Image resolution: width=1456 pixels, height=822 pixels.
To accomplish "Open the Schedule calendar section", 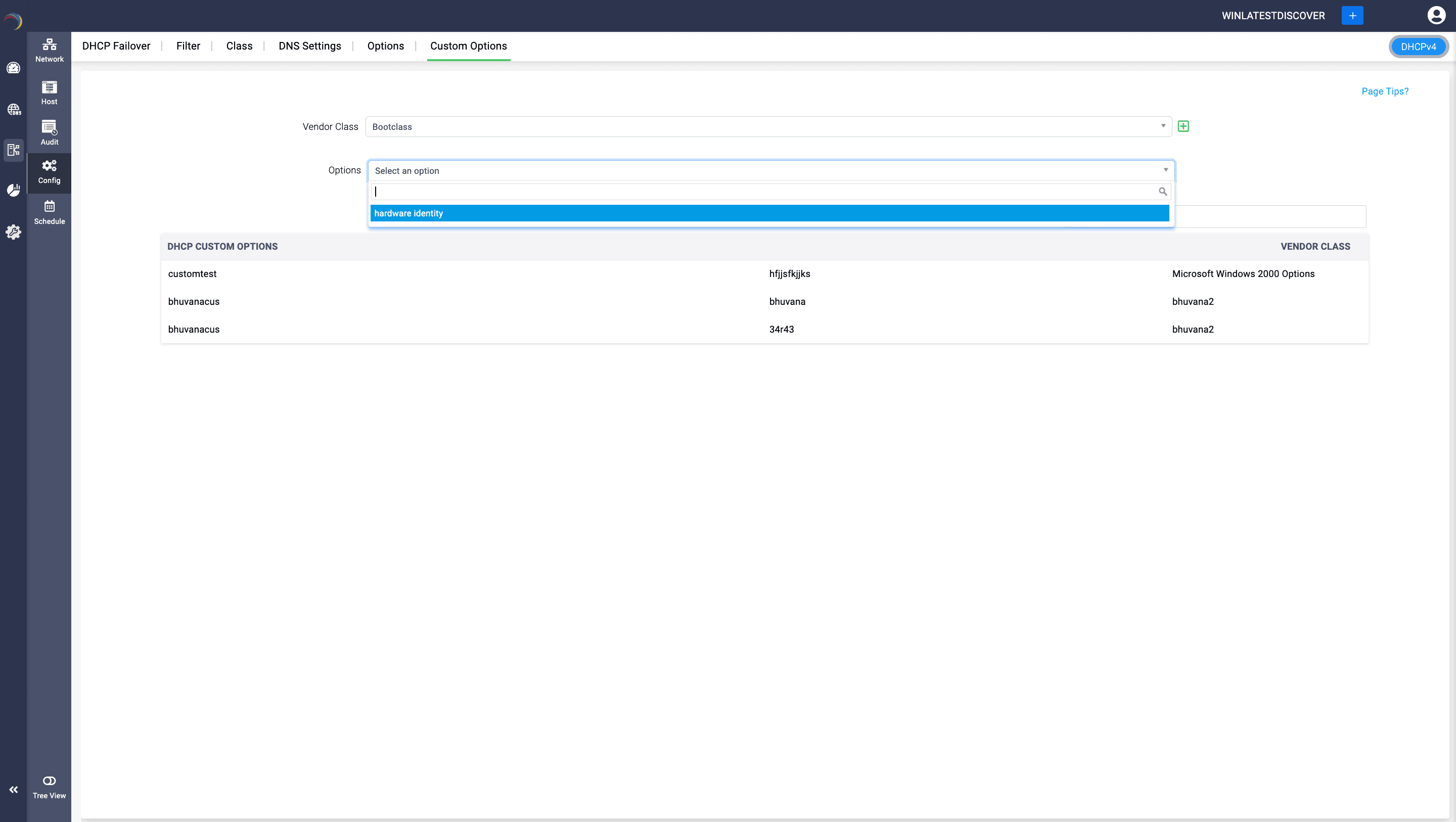I will click(x=49, y=212).
